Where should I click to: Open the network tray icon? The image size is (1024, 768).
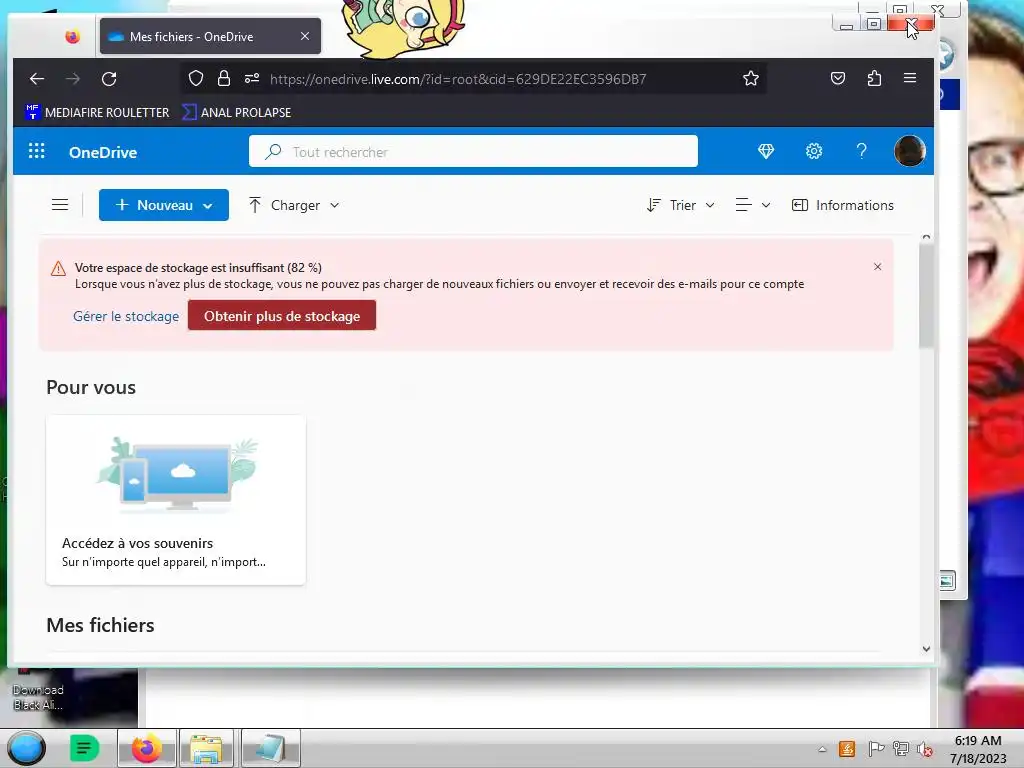[901, 749]
